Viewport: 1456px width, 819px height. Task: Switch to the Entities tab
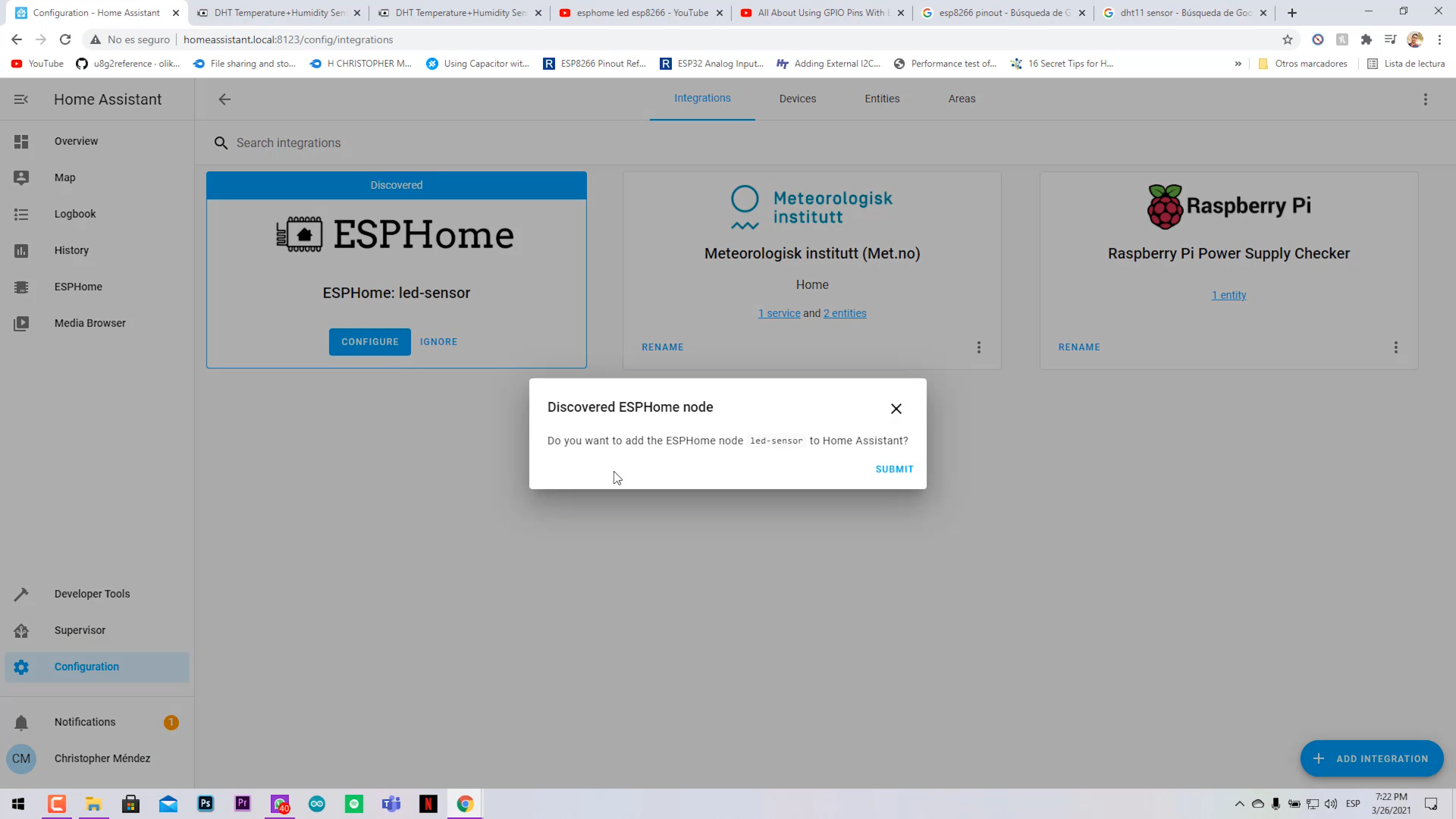pos(882,99)
